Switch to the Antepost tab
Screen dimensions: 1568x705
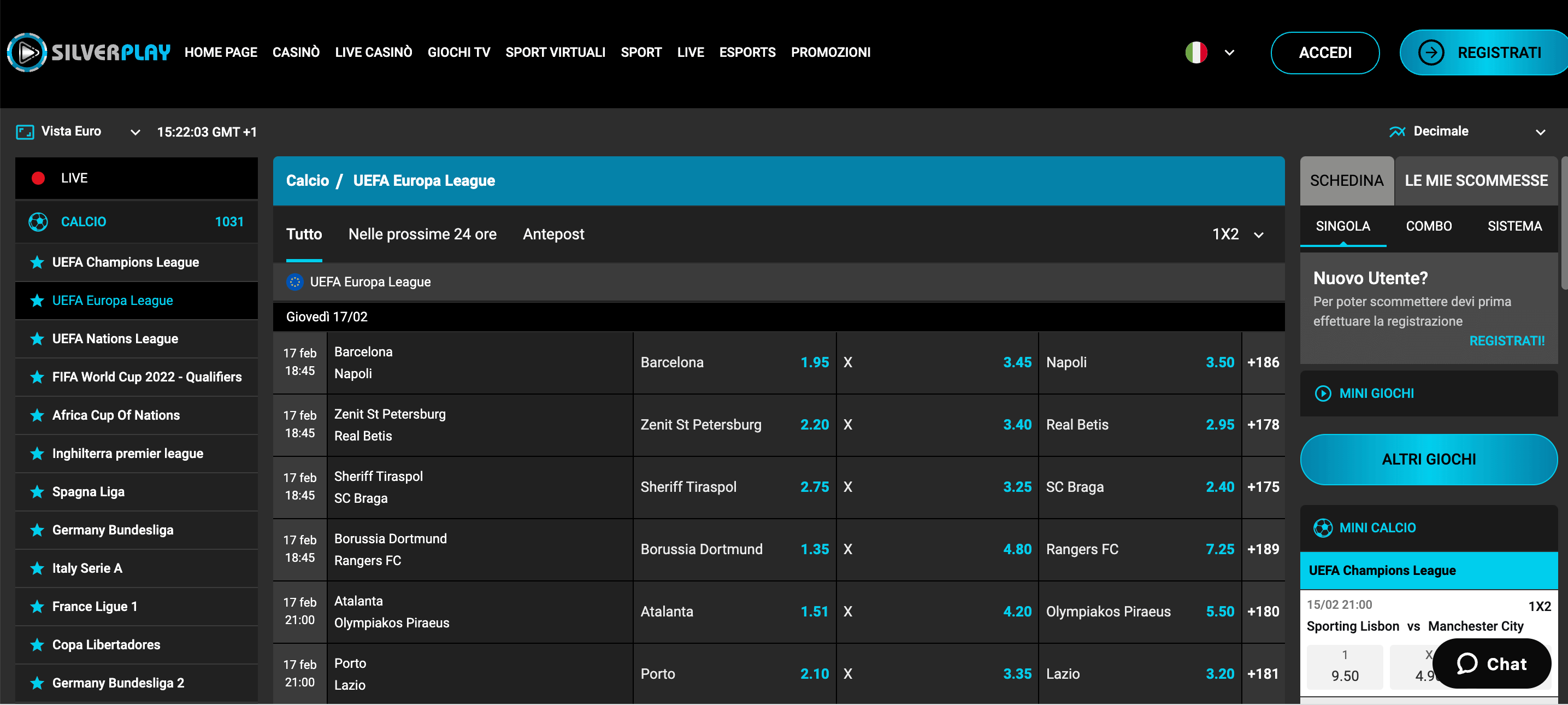point(553,234)
